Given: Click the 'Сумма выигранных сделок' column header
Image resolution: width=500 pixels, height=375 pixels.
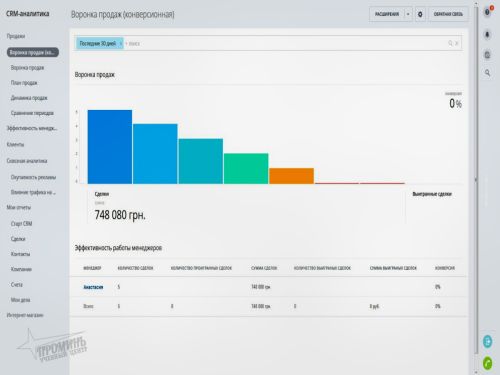Looking at the screenshot, I should (393, 268).
